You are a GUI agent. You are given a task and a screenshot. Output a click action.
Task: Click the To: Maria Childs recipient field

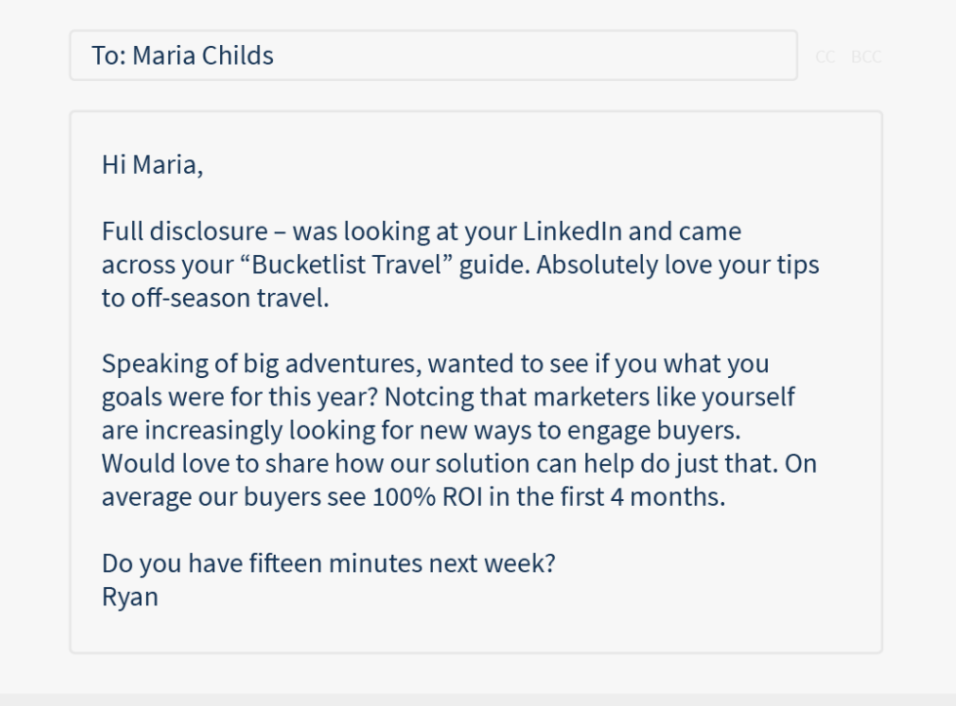pyautogui.click(x=432, y=56)
